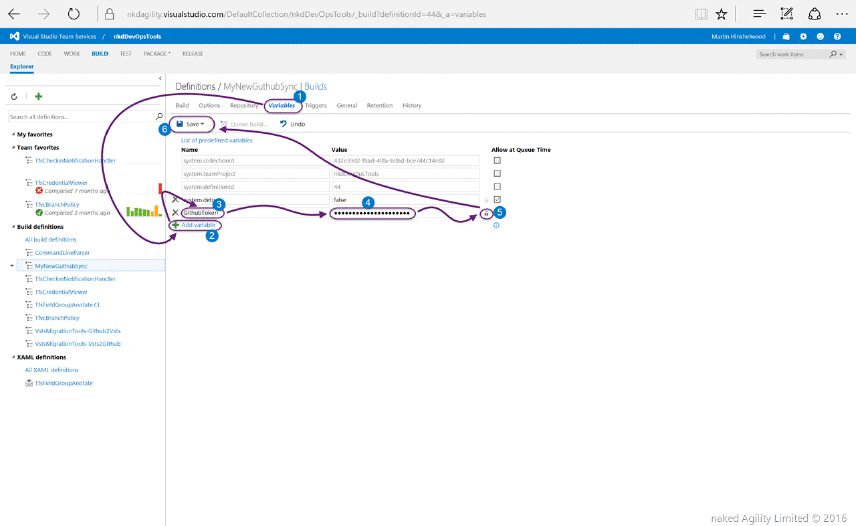Toggle queue-time checkbox for system.definitionId
The width and height of the screenshot is (856, 526).
click(x=497, y=187)
